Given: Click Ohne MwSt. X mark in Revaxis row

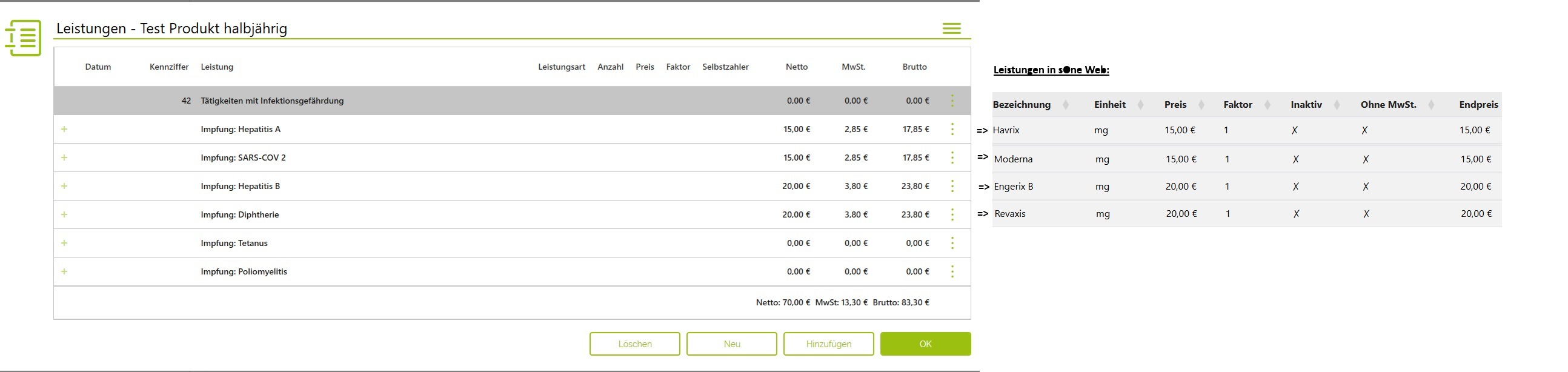Looking at the screenshot, I should coord(1366,214).
